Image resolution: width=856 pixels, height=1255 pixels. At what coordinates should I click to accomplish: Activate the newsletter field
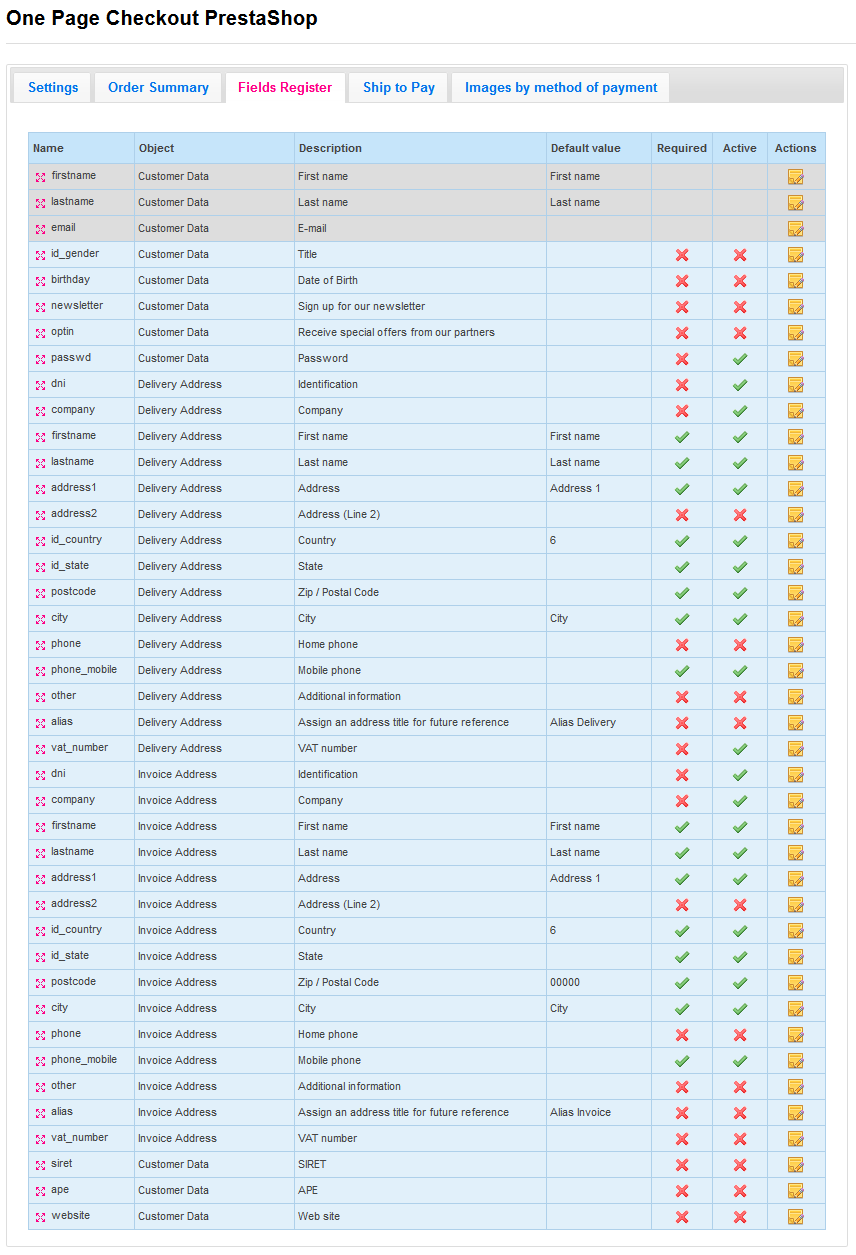point(740,307)
